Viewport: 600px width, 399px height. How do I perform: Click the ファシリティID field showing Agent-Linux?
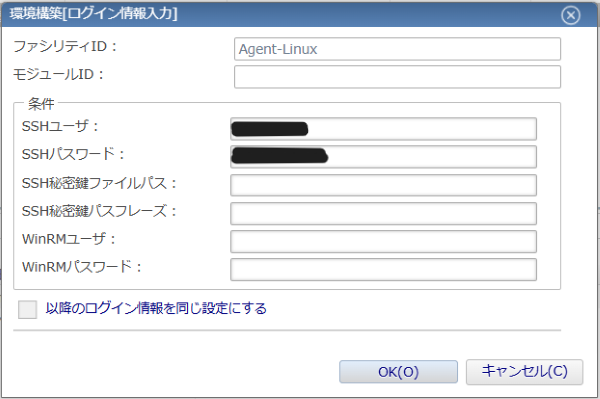pos(397,49)
